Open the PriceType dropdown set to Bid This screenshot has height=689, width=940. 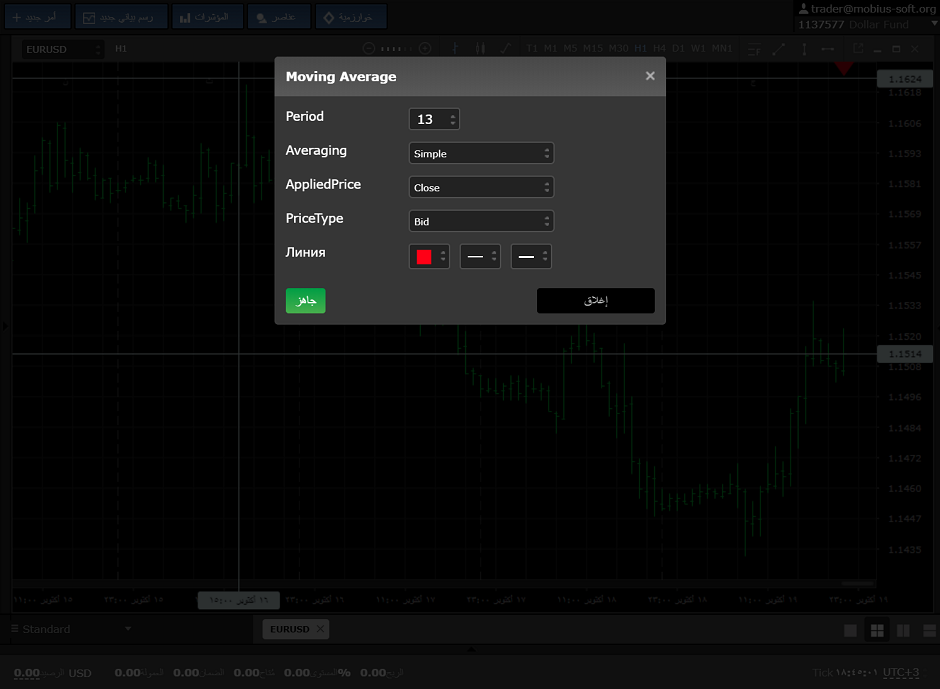[x=481, y=221]
